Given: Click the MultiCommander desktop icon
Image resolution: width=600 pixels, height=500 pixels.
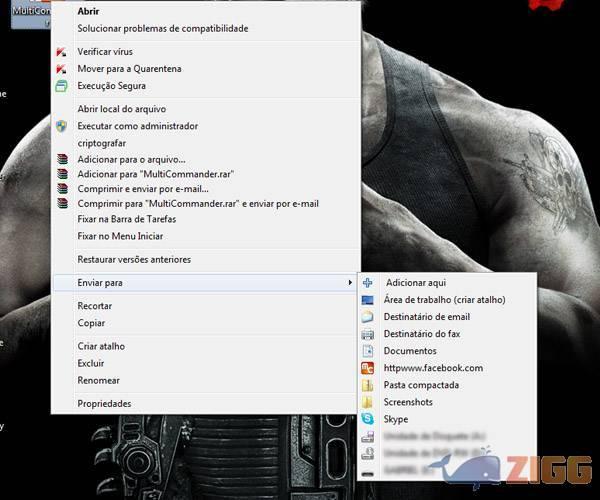Looking at the screenshot, I should 25,8.
